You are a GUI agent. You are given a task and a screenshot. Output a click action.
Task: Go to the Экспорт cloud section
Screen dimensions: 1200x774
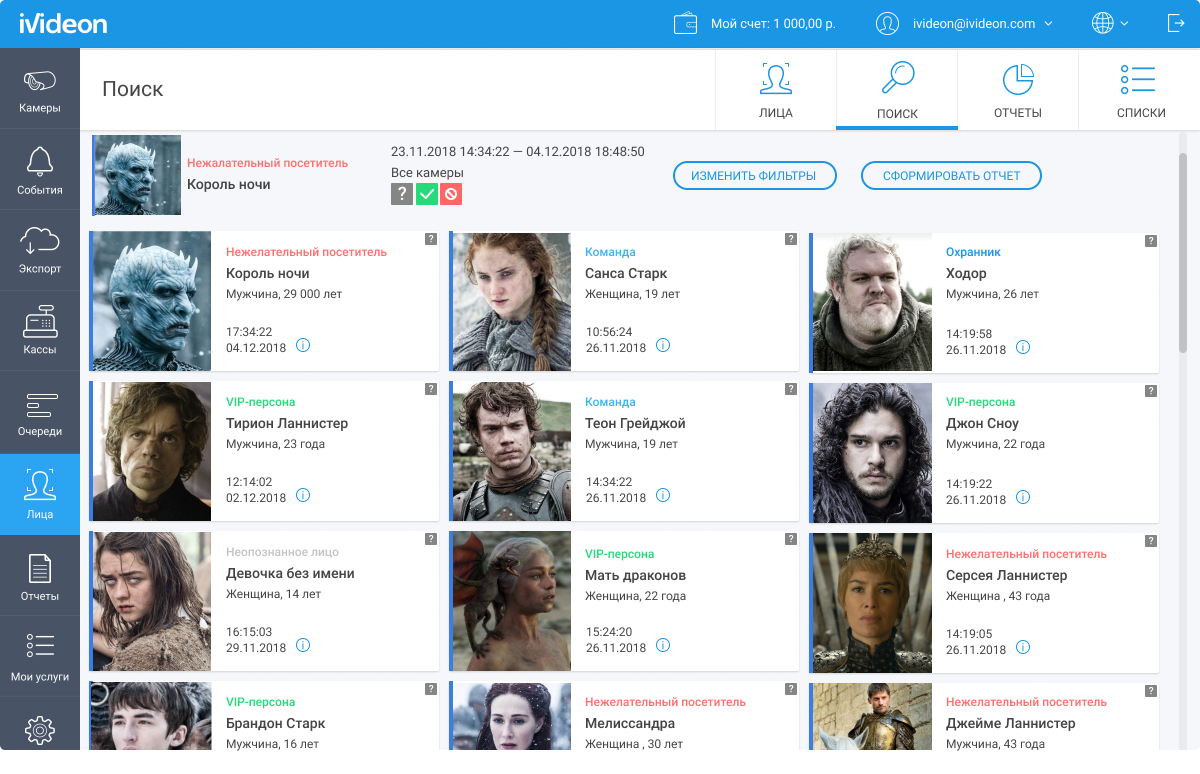pyautogui.click(x=40, y=250)
